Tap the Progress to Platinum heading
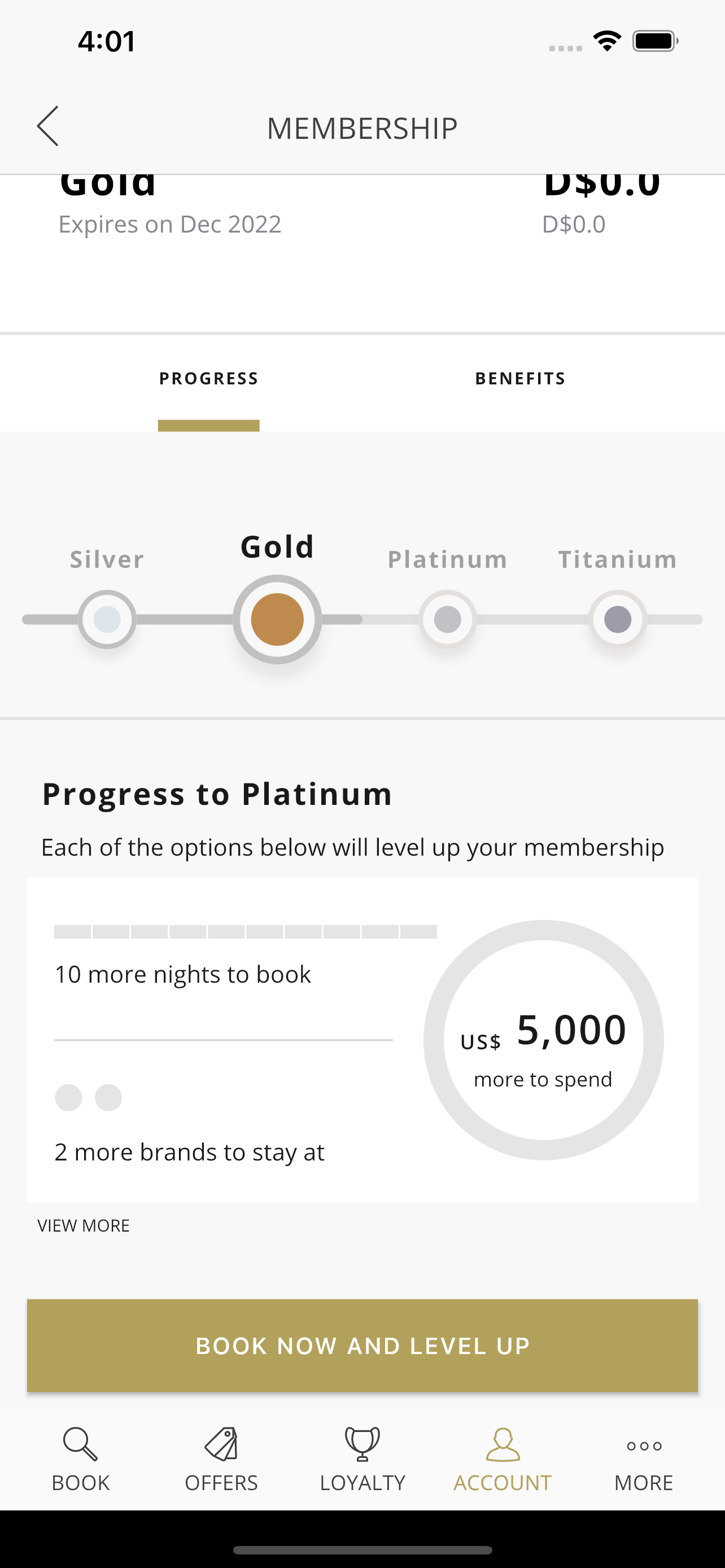Image resolution: width=725 pixels, height=1568 pixels. click(217, 794)
